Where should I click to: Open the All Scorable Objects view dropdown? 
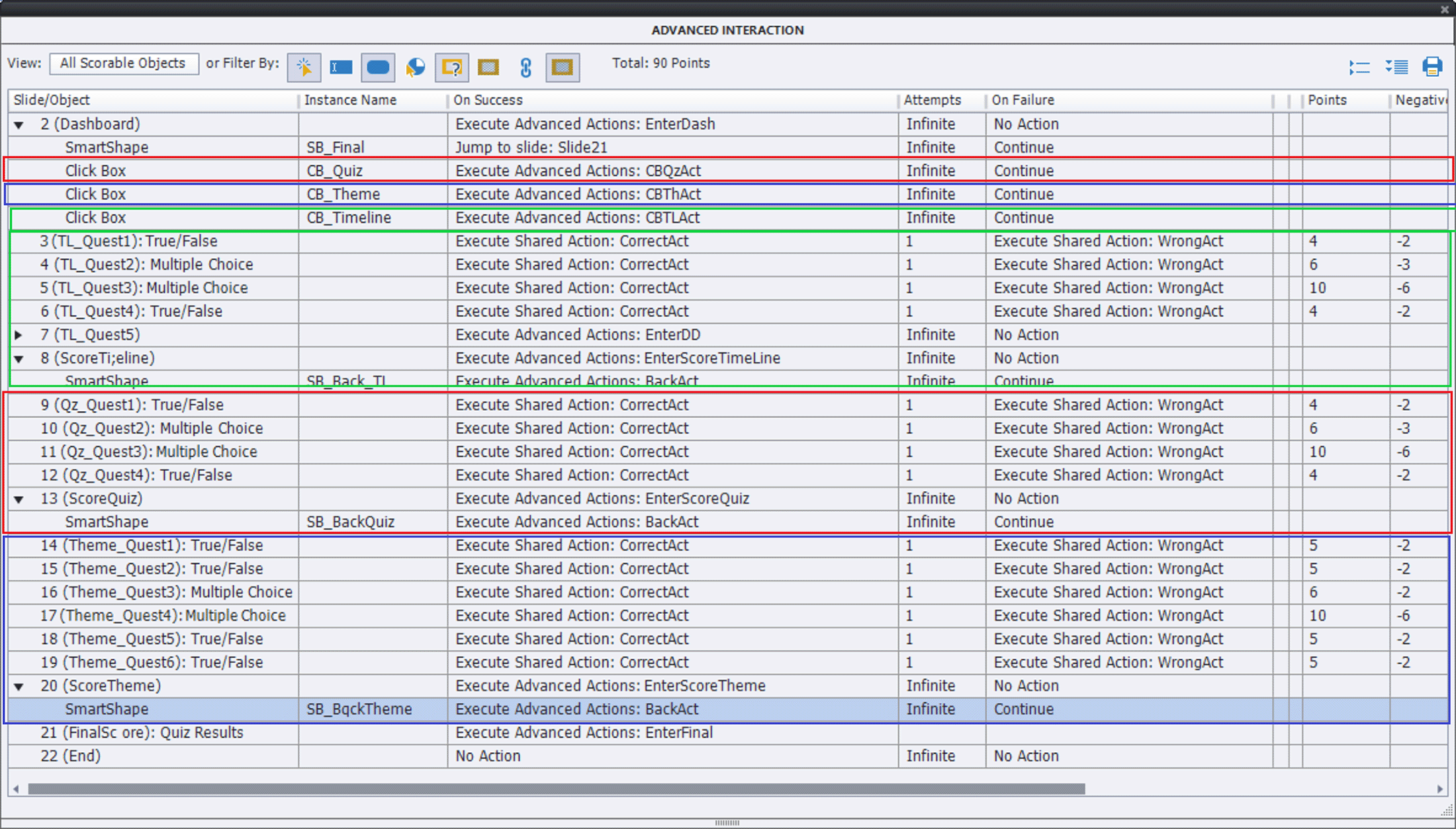(x=124, y=64)
